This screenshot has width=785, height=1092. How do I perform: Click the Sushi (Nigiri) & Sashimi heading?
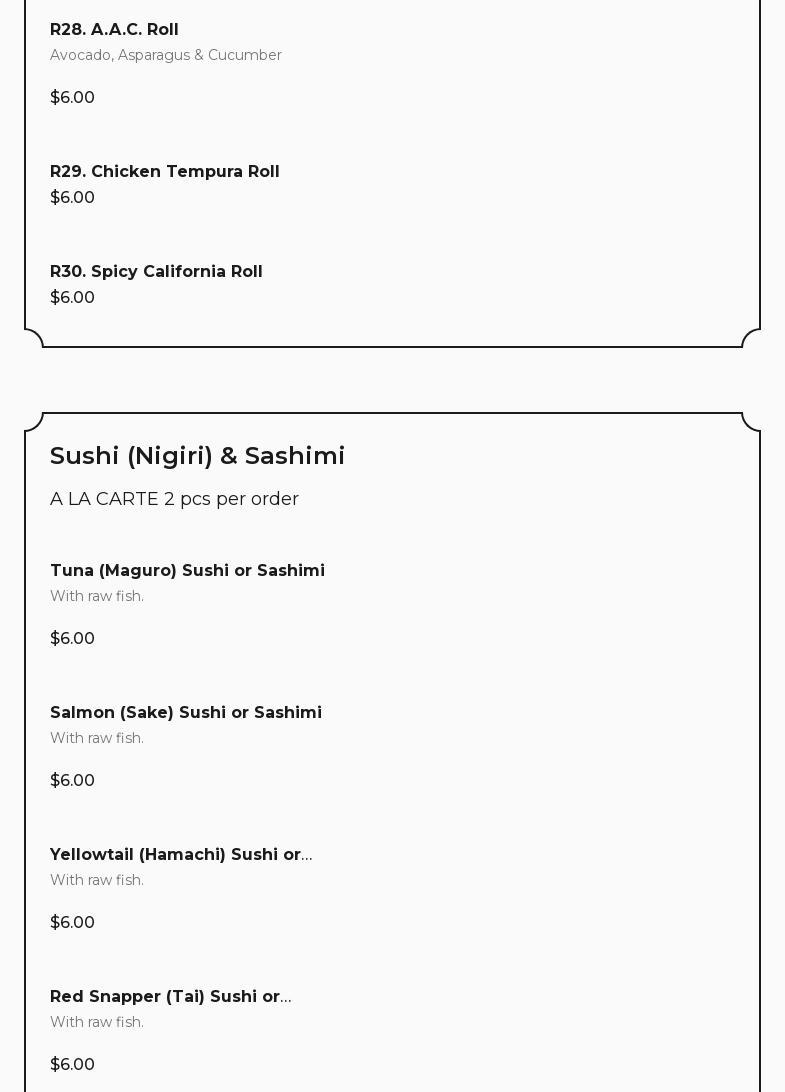[x=197, y=456]
